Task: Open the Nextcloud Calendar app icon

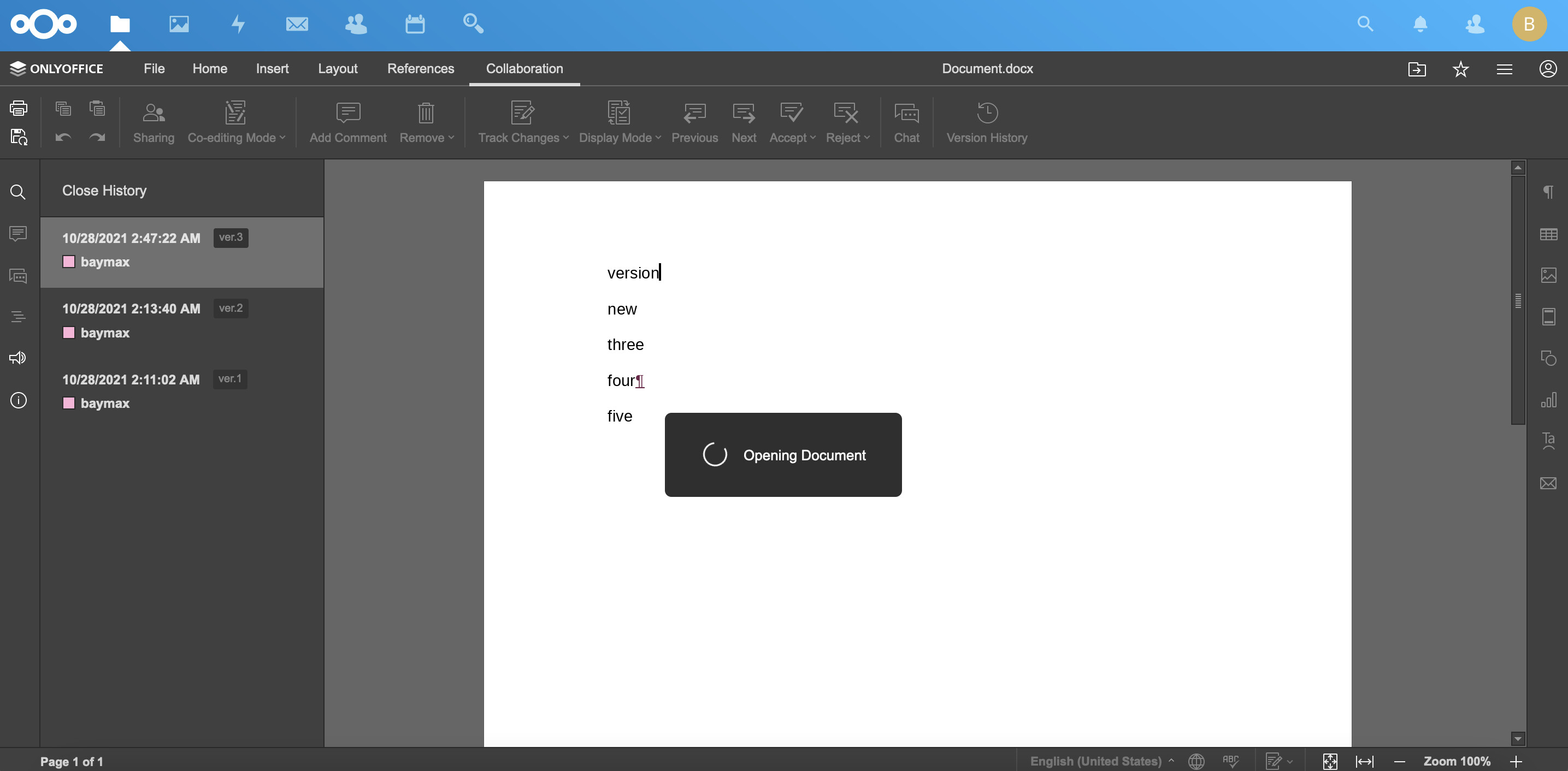Action: coord(415,25)
